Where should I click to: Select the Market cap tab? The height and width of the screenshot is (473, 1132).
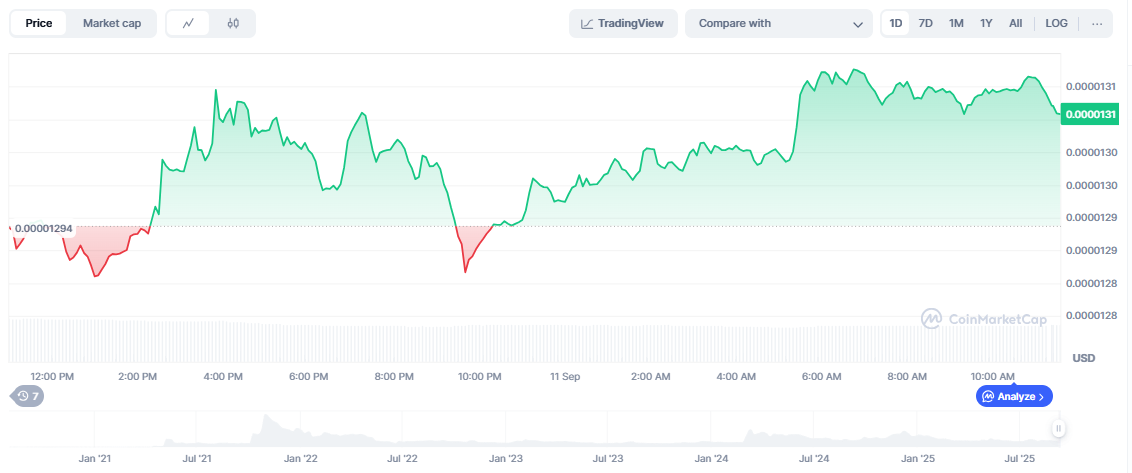pos(112,23)
